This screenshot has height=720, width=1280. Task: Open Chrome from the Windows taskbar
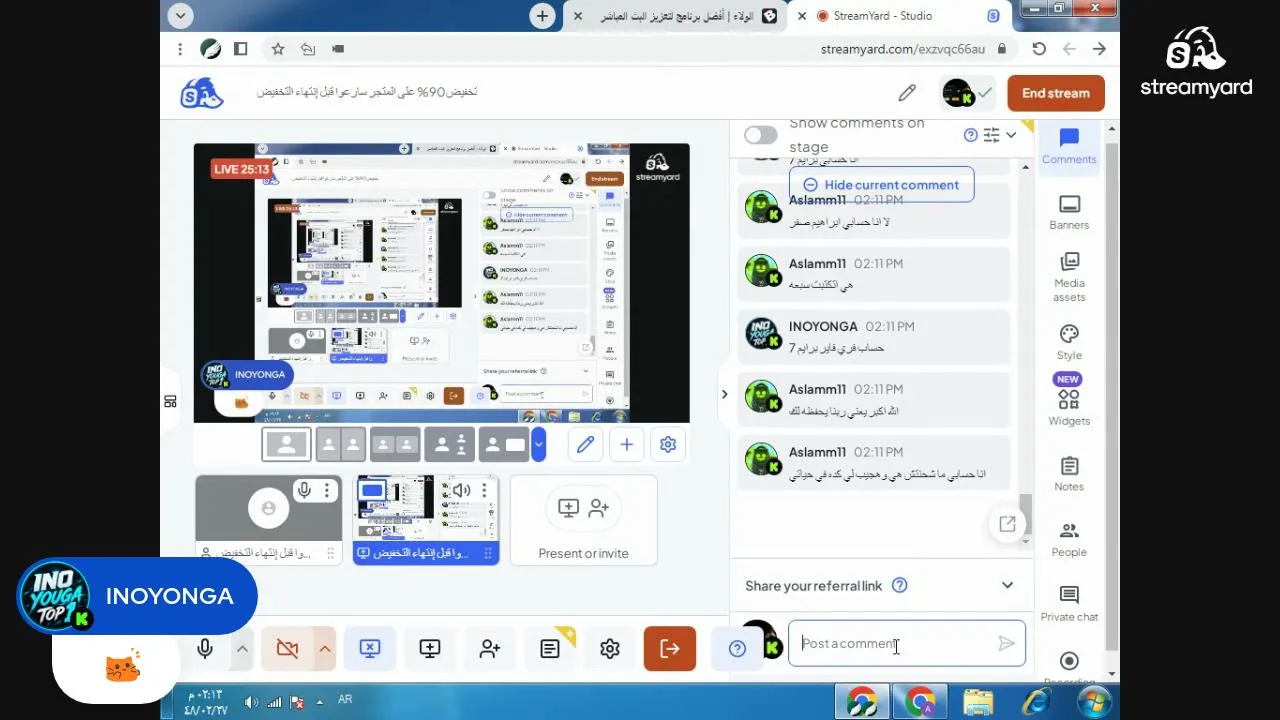921,701
